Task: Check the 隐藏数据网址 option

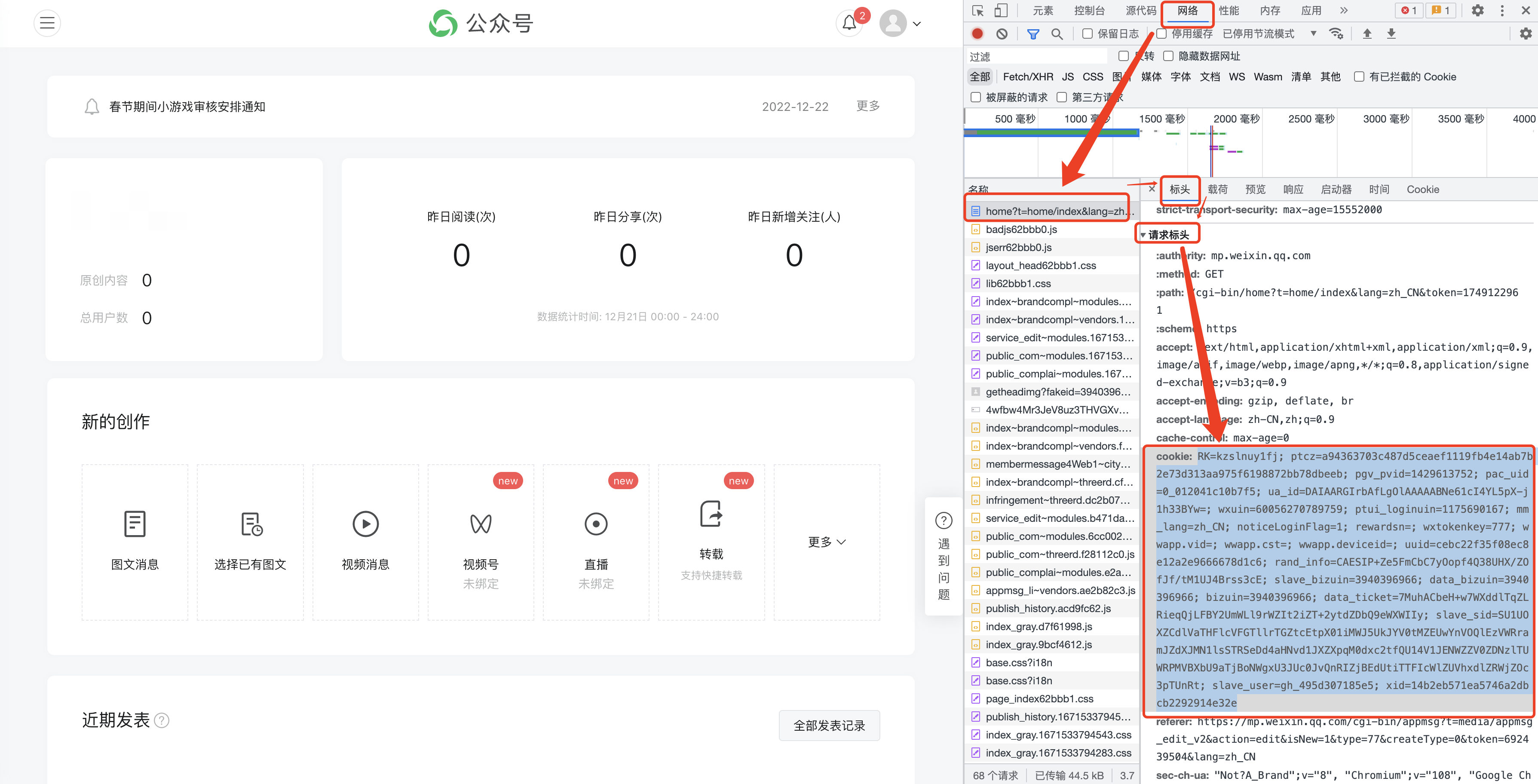Action: (x=1168, y=56)
